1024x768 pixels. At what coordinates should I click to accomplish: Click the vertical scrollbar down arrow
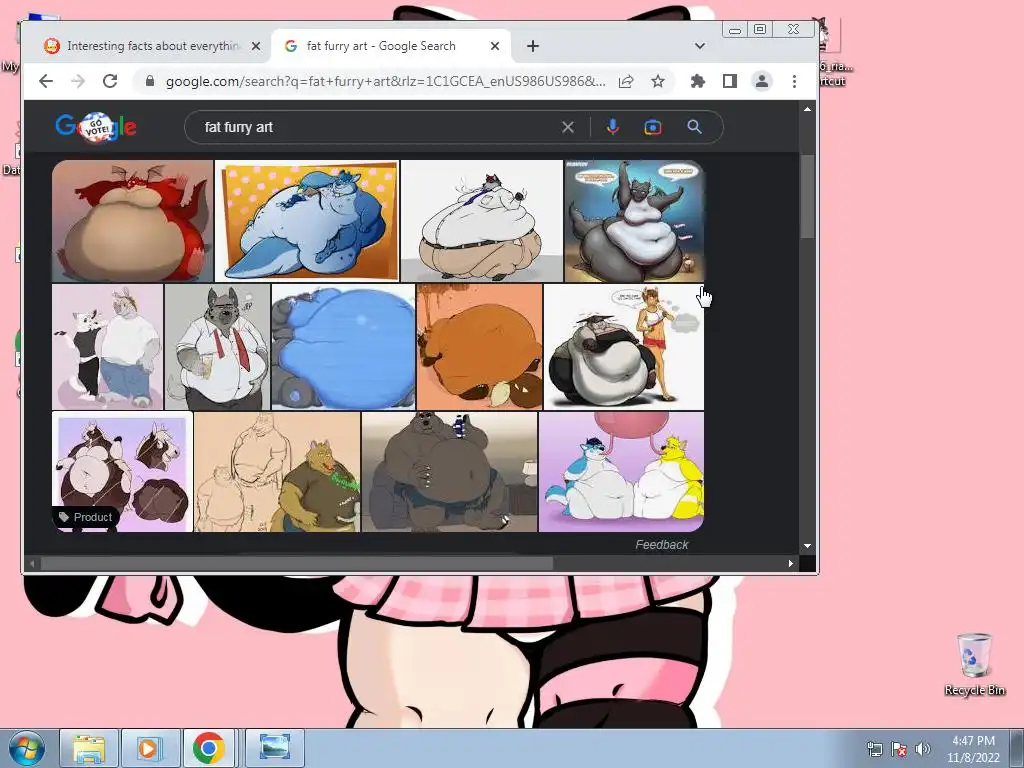tap(808, 546)
